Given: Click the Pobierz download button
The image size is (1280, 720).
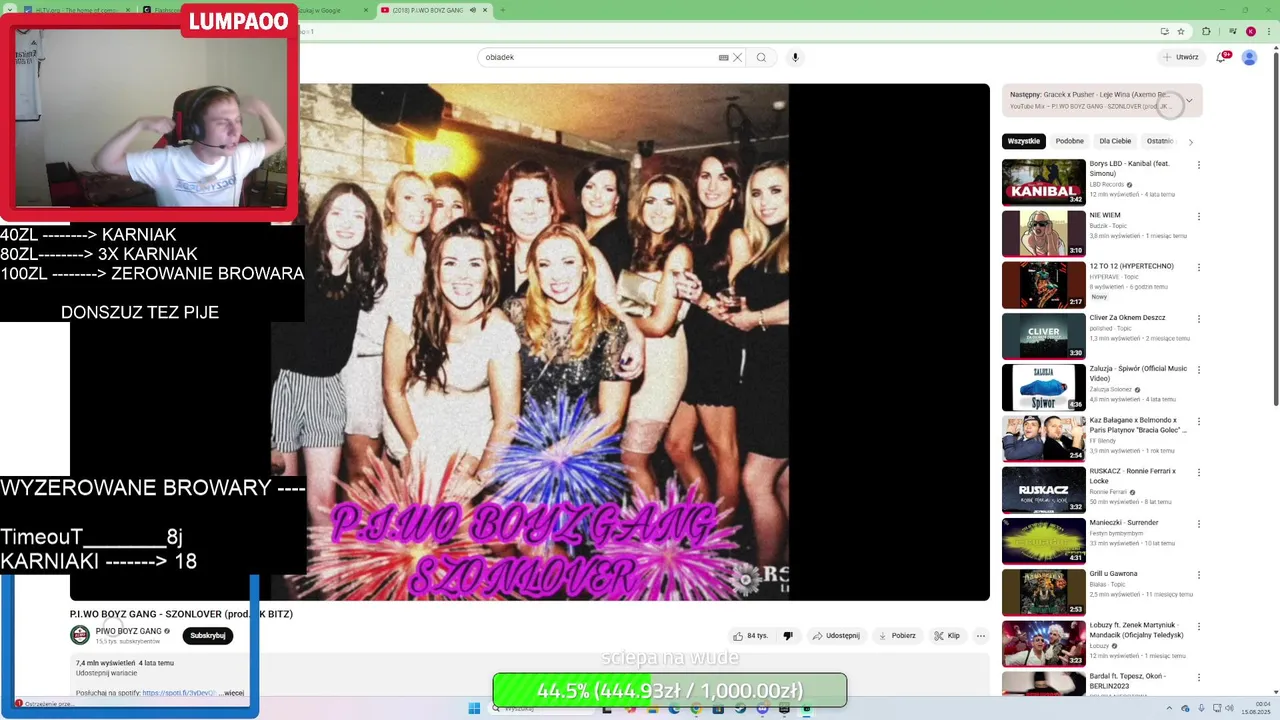Looking at the screenshot, I should (896, 636).
